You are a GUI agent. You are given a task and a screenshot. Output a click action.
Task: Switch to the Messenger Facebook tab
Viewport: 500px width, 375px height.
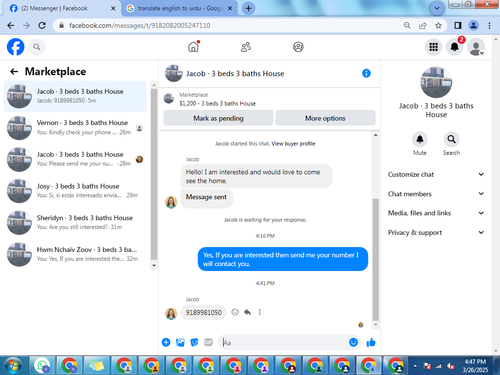(x=62, y=8)
